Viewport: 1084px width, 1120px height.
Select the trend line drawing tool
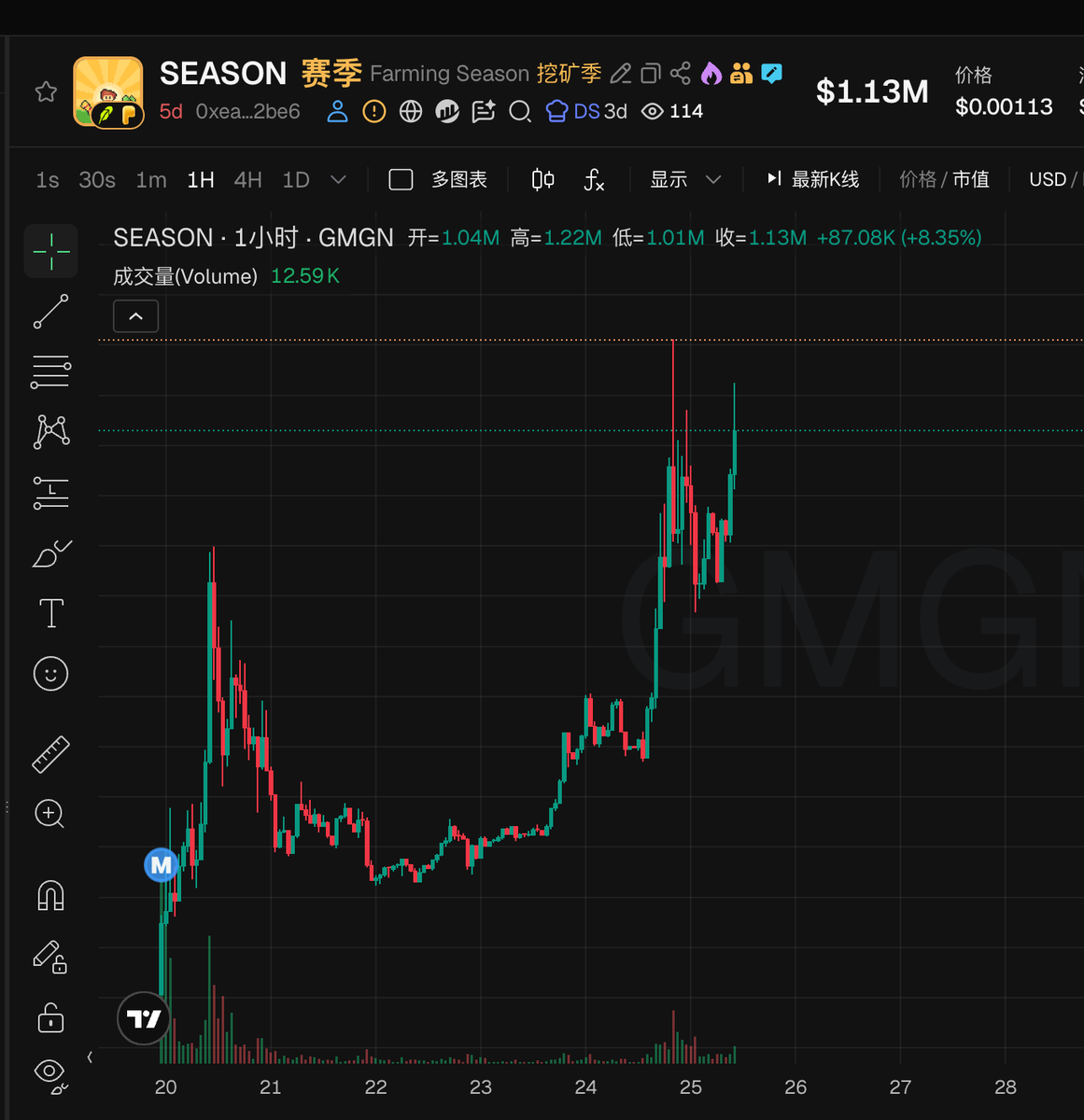tap(51, 312)
